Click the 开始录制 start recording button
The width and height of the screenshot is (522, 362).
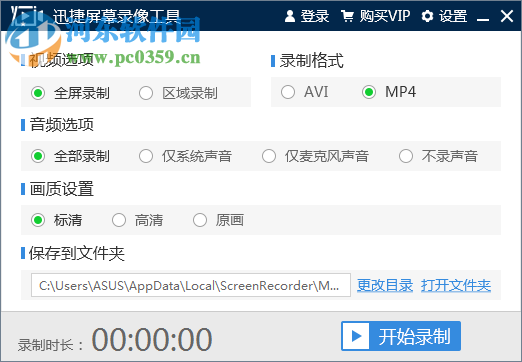[x=401, y=336]
